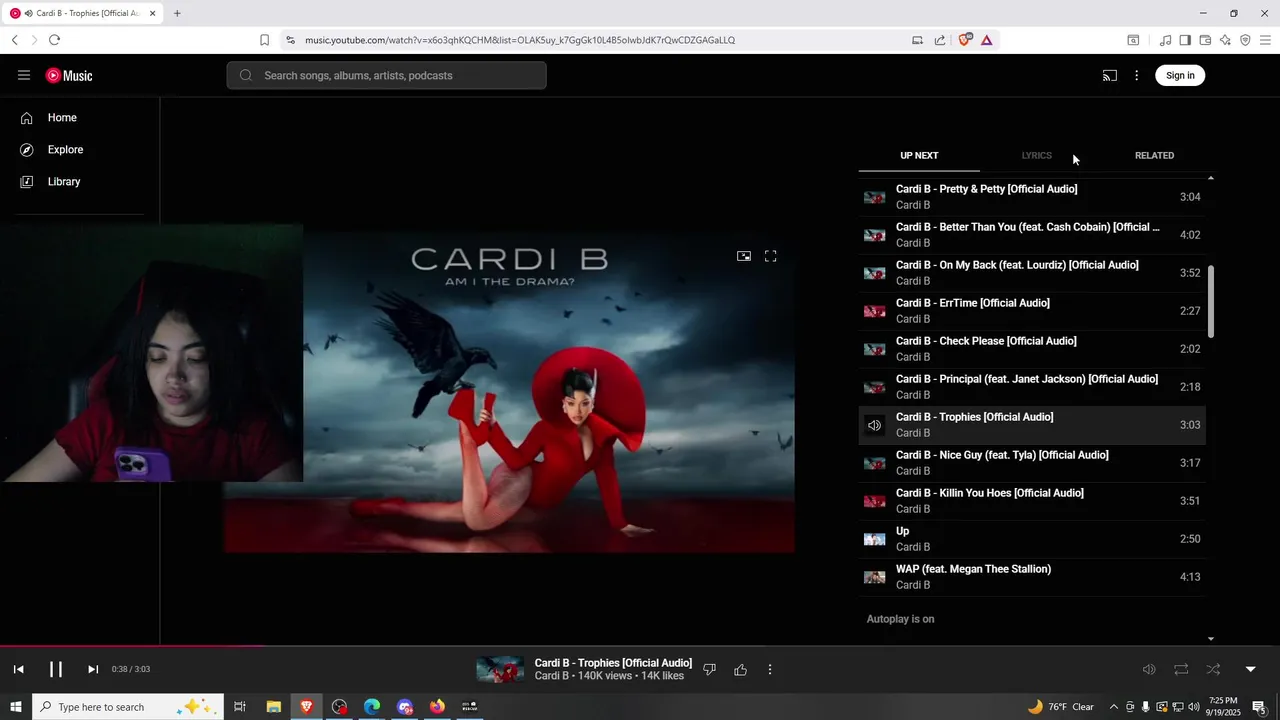The width and height of the screenshot is (1280, 720).
Task: Open more actions menu in player bar
Action: tap(770, 669)
